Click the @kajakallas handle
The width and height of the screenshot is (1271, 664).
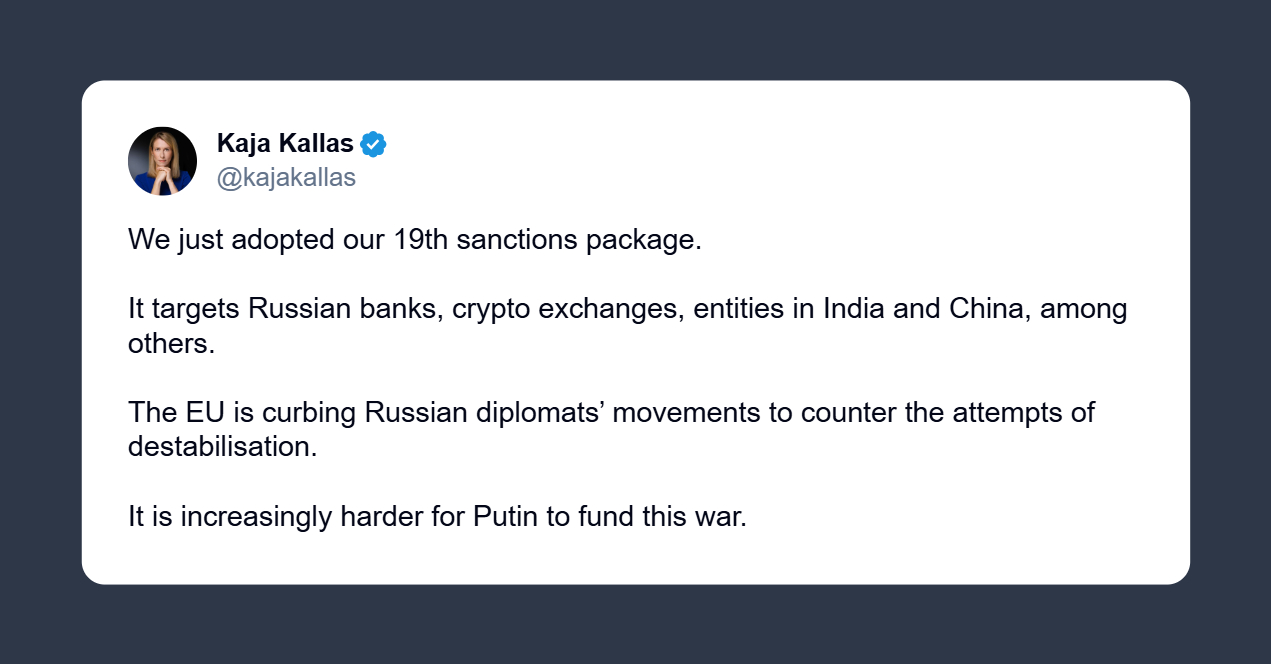click(286, 178)
